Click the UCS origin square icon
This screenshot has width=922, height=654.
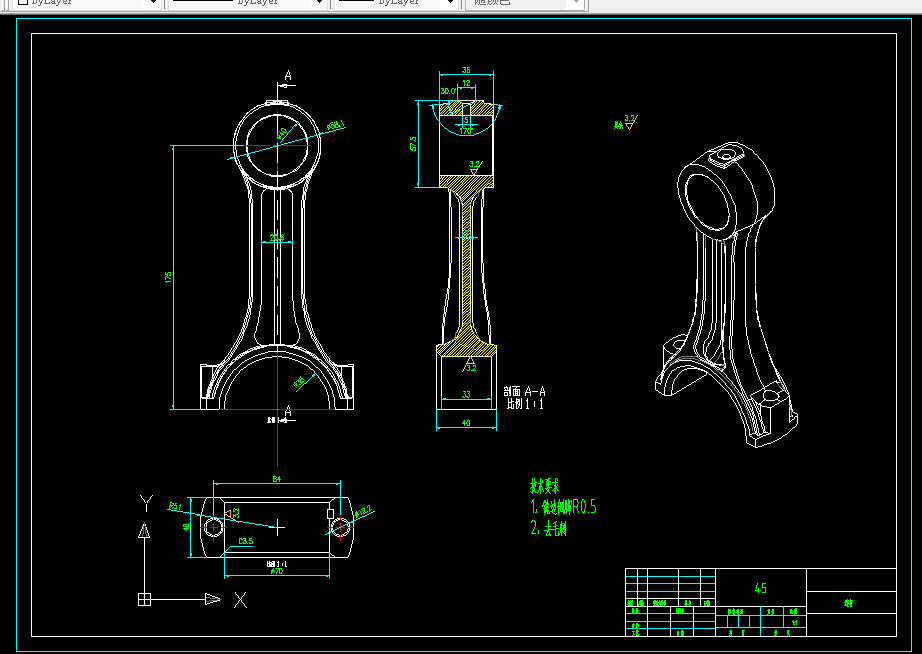pyautogui.click(x=144, y=599)
